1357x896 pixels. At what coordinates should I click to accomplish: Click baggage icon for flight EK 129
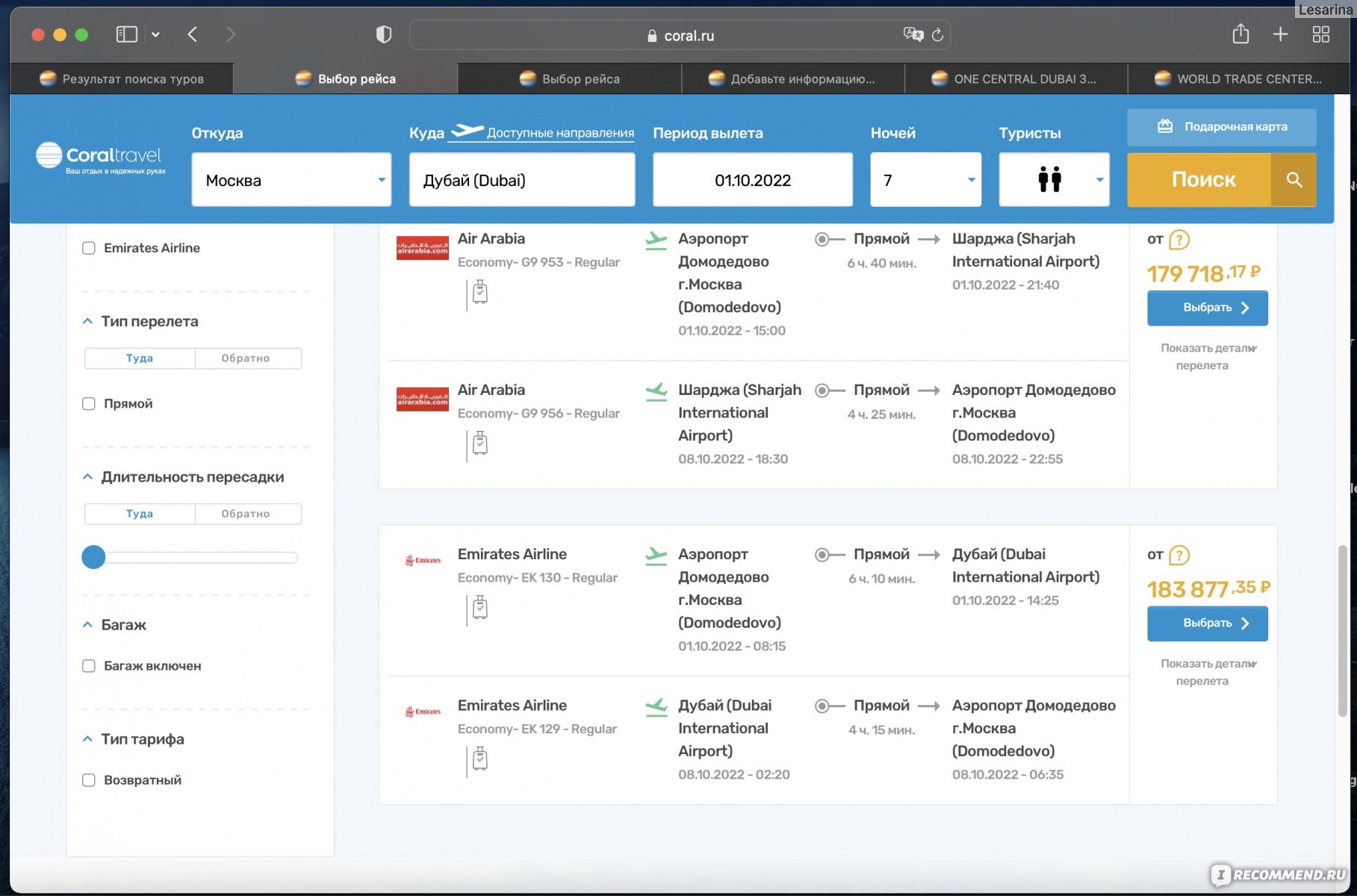(479, 759)
